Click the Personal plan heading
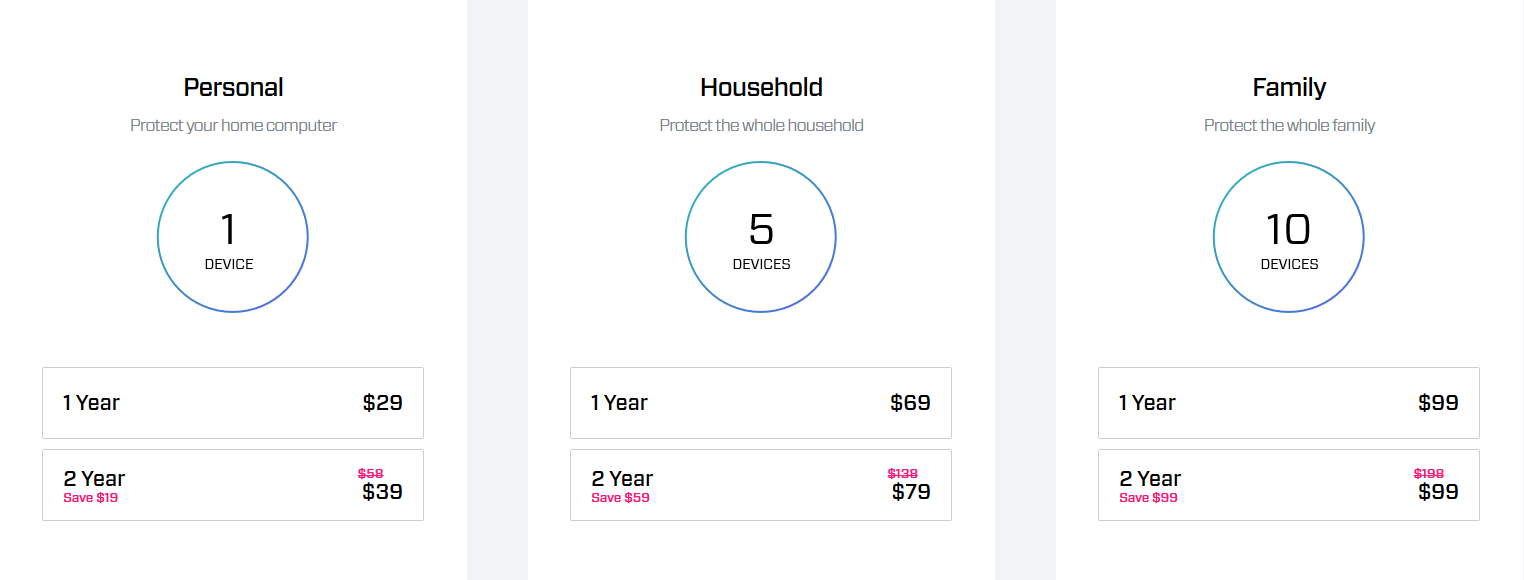This screenshot has width=1524, height=580. [x=234, y=88]
